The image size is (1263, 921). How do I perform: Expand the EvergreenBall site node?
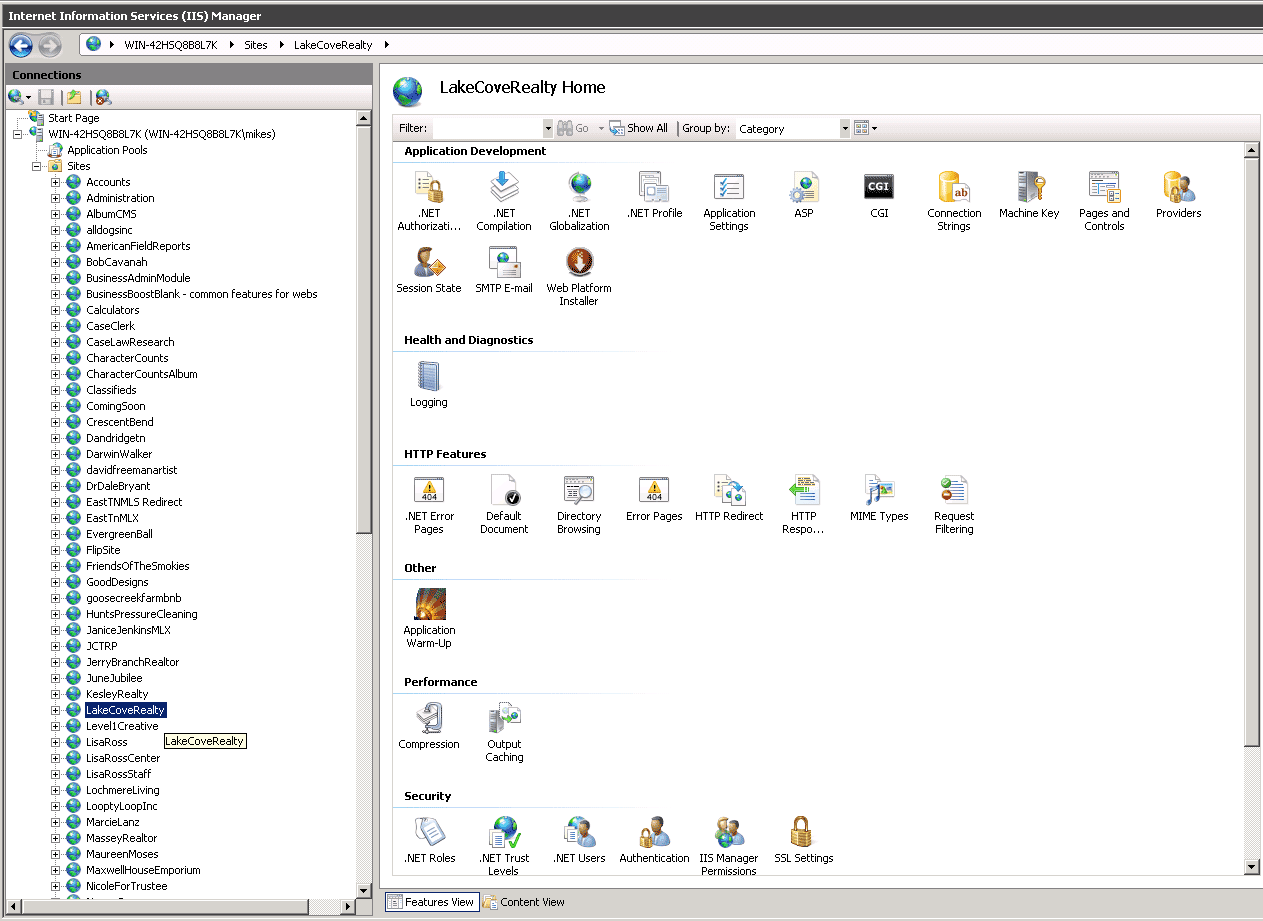pyautogui.click(x=56, y=534)
